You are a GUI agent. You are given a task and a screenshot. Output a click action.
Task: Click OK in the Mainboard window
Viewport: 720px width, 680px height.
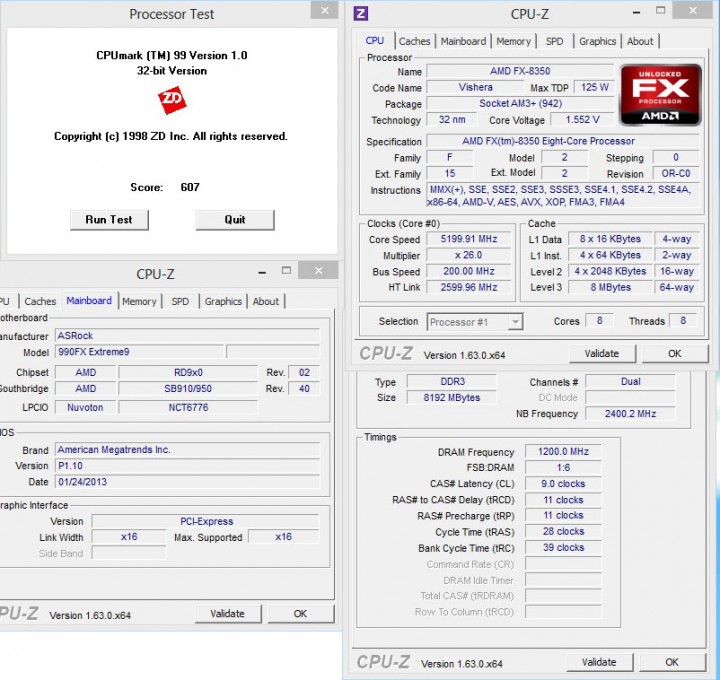click(x=300, y=613)
